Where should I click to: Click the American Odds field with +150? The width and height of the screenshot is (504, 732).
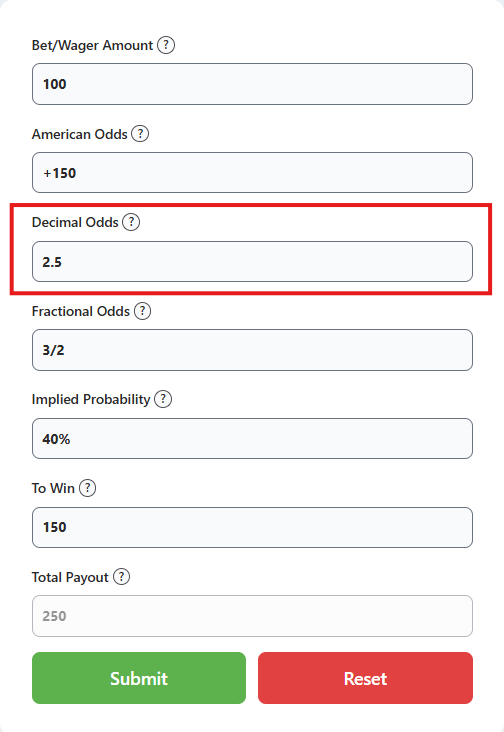(252, 173)
